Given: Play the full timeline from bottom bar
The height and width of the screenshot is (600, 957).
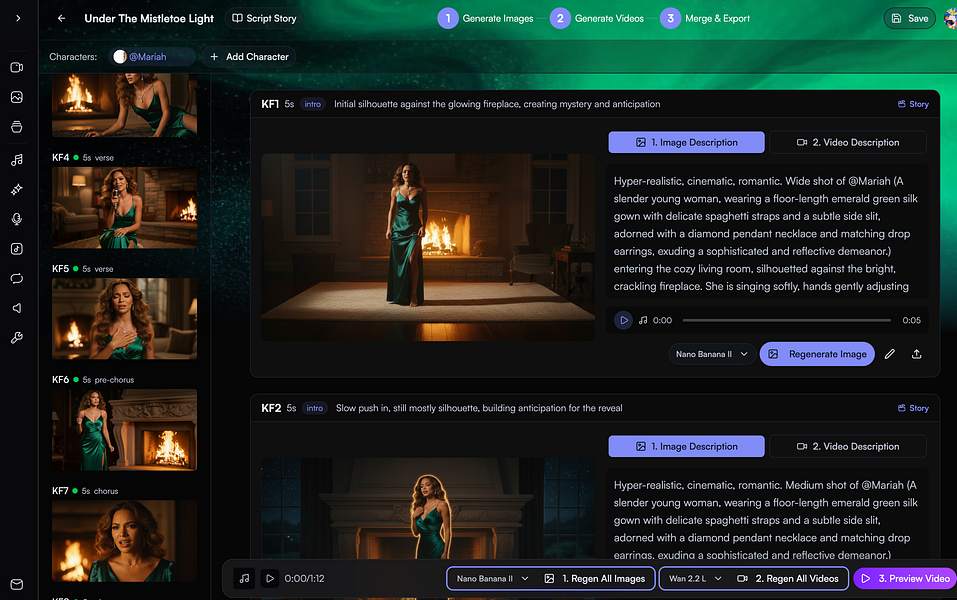Looking at the screenshot, I should tap(269, 578).
